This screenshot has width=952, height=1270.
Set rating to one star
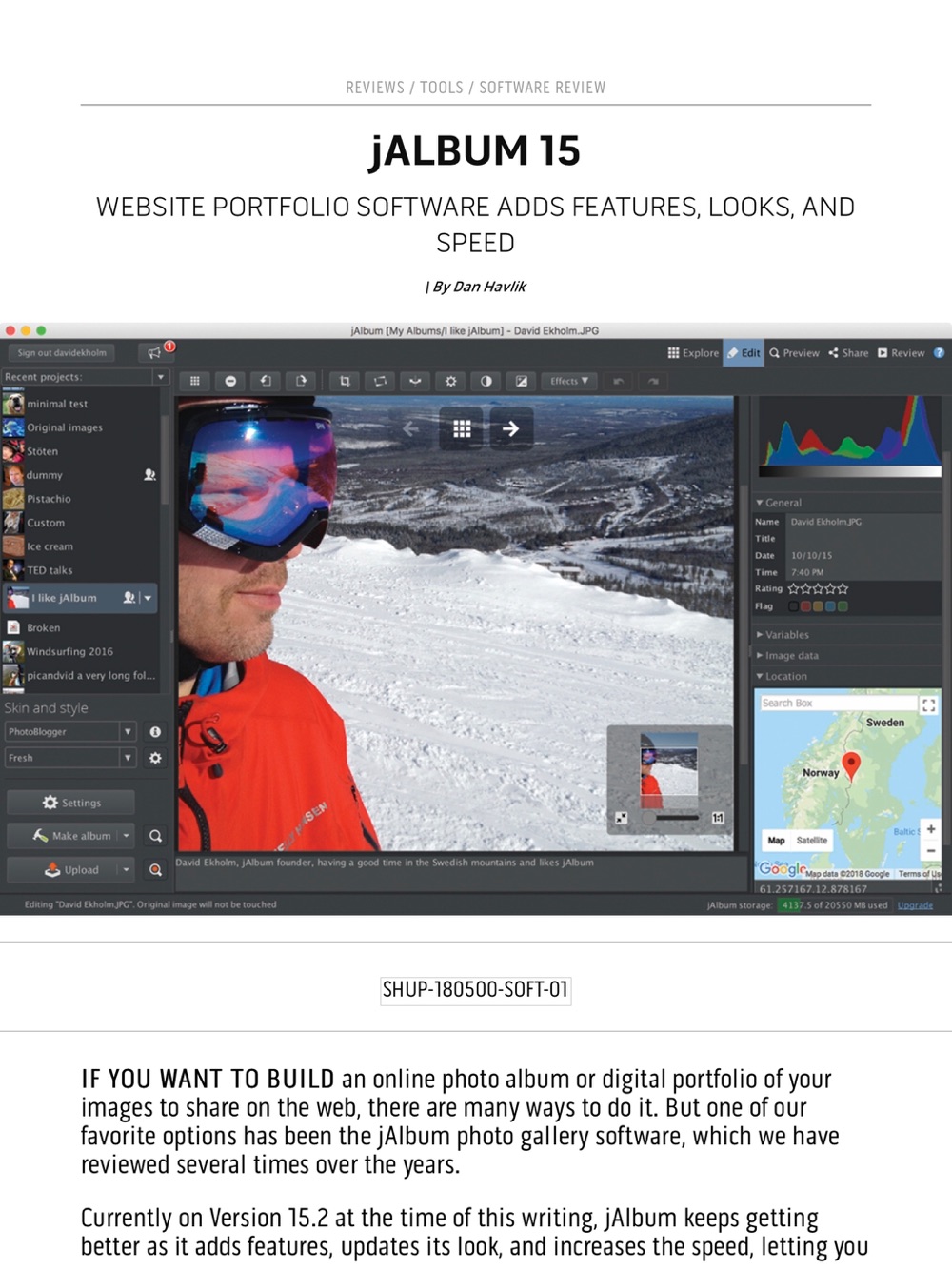click(793, 588)
